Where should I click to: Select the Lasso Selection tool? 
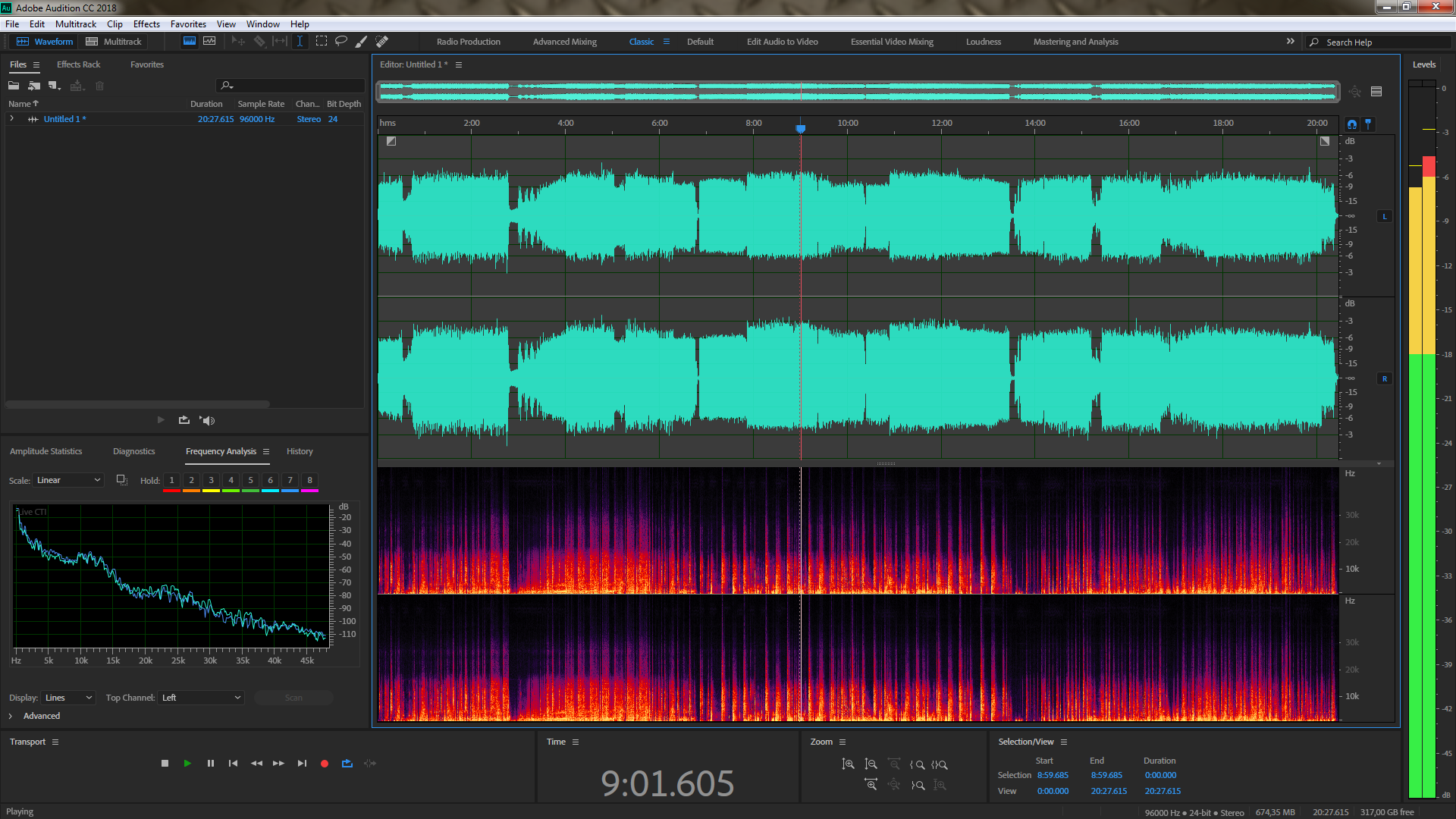click(341, 42)
